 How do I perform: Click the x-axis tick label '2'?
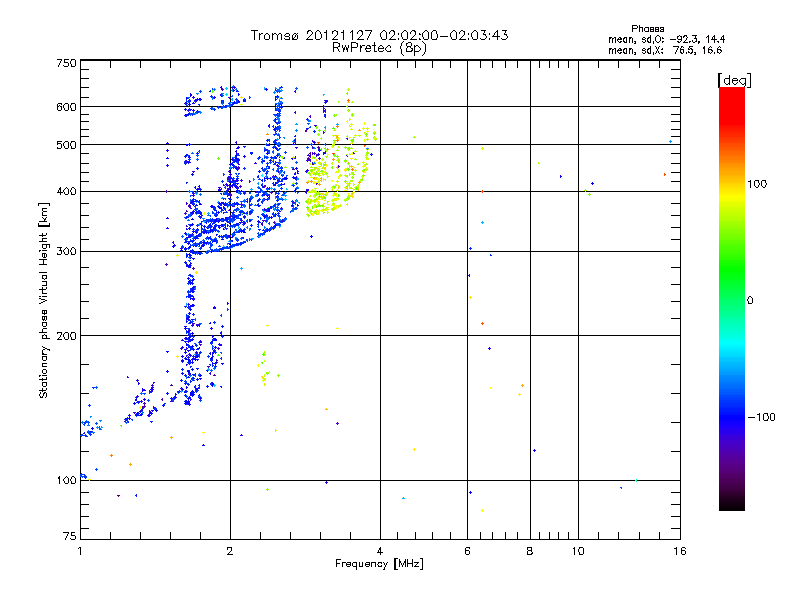click(230, 551)
